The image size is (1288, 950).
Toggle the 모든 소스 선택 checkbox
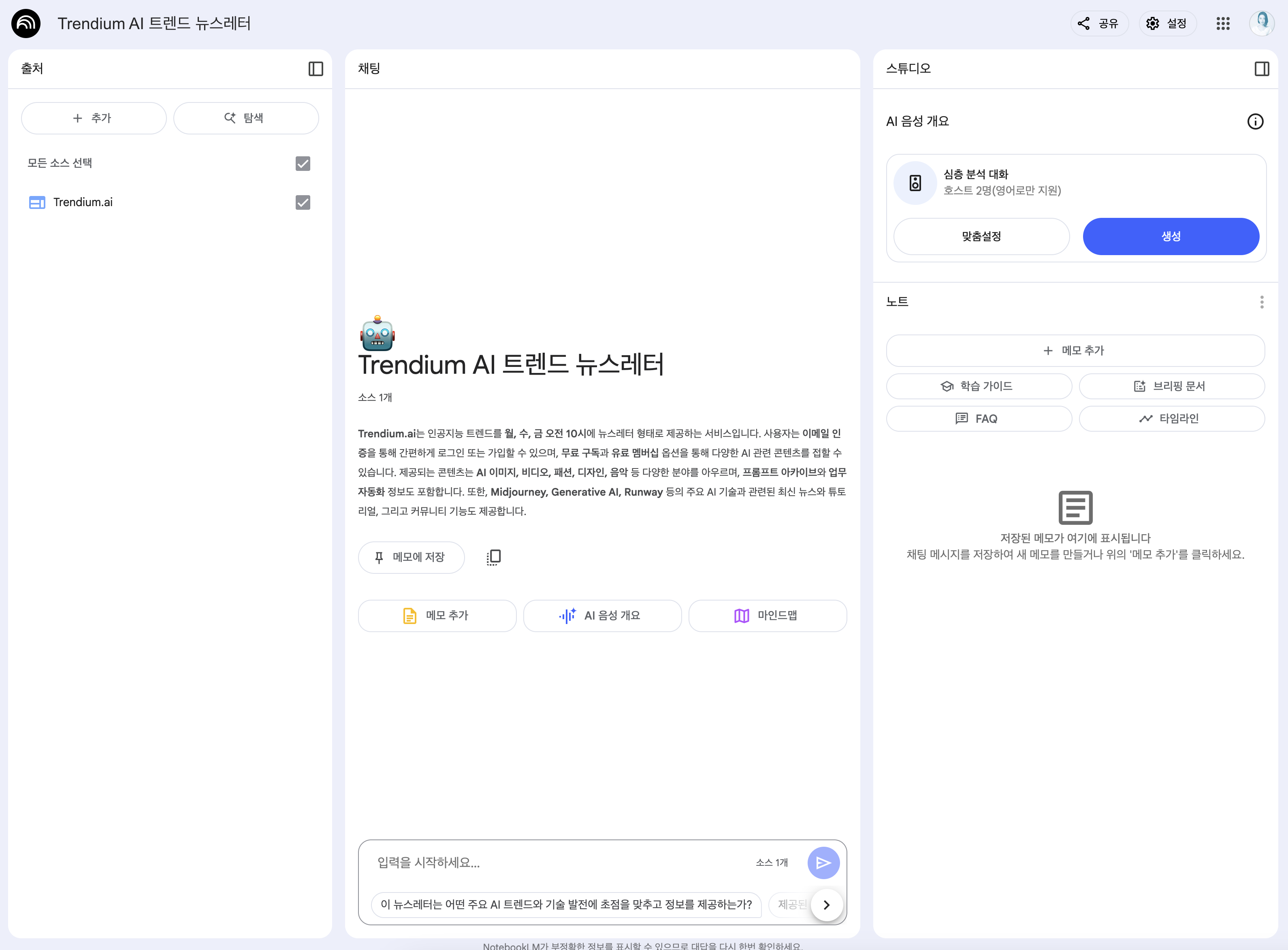click(303, 164)
